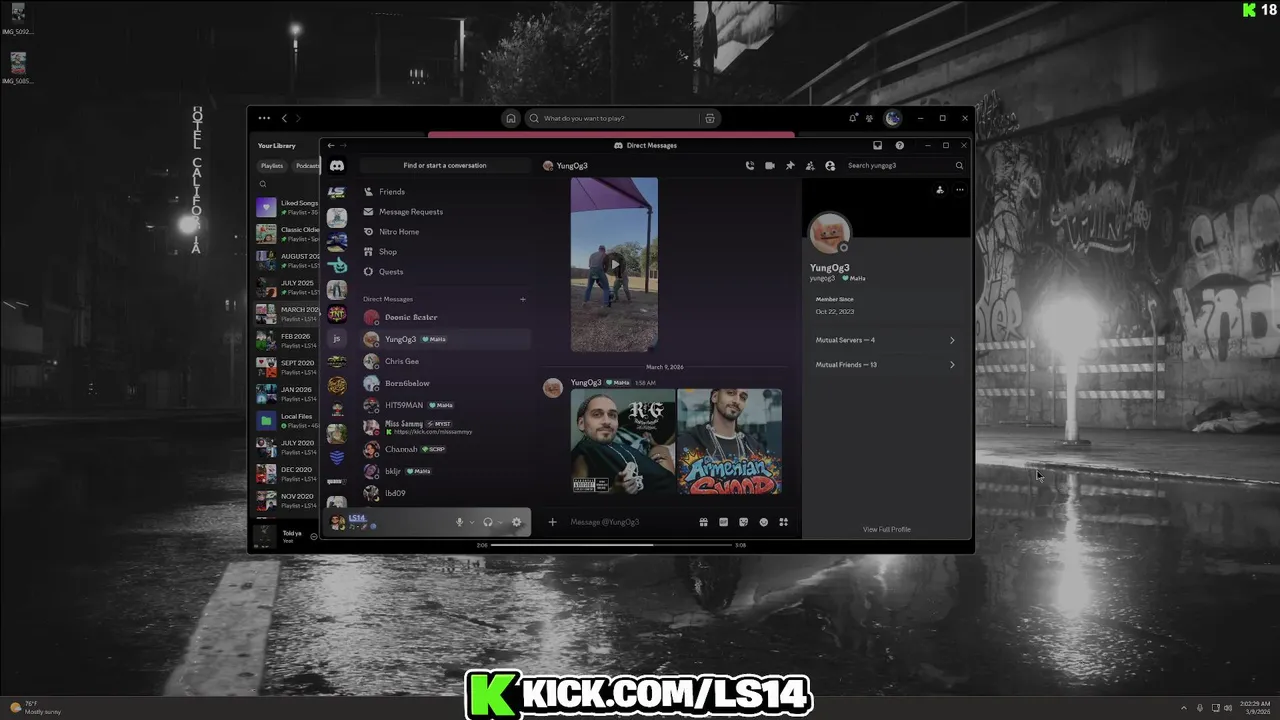Open Spotify notifications bell
This screenshot has width=1280, height=720.
point(853,118)
